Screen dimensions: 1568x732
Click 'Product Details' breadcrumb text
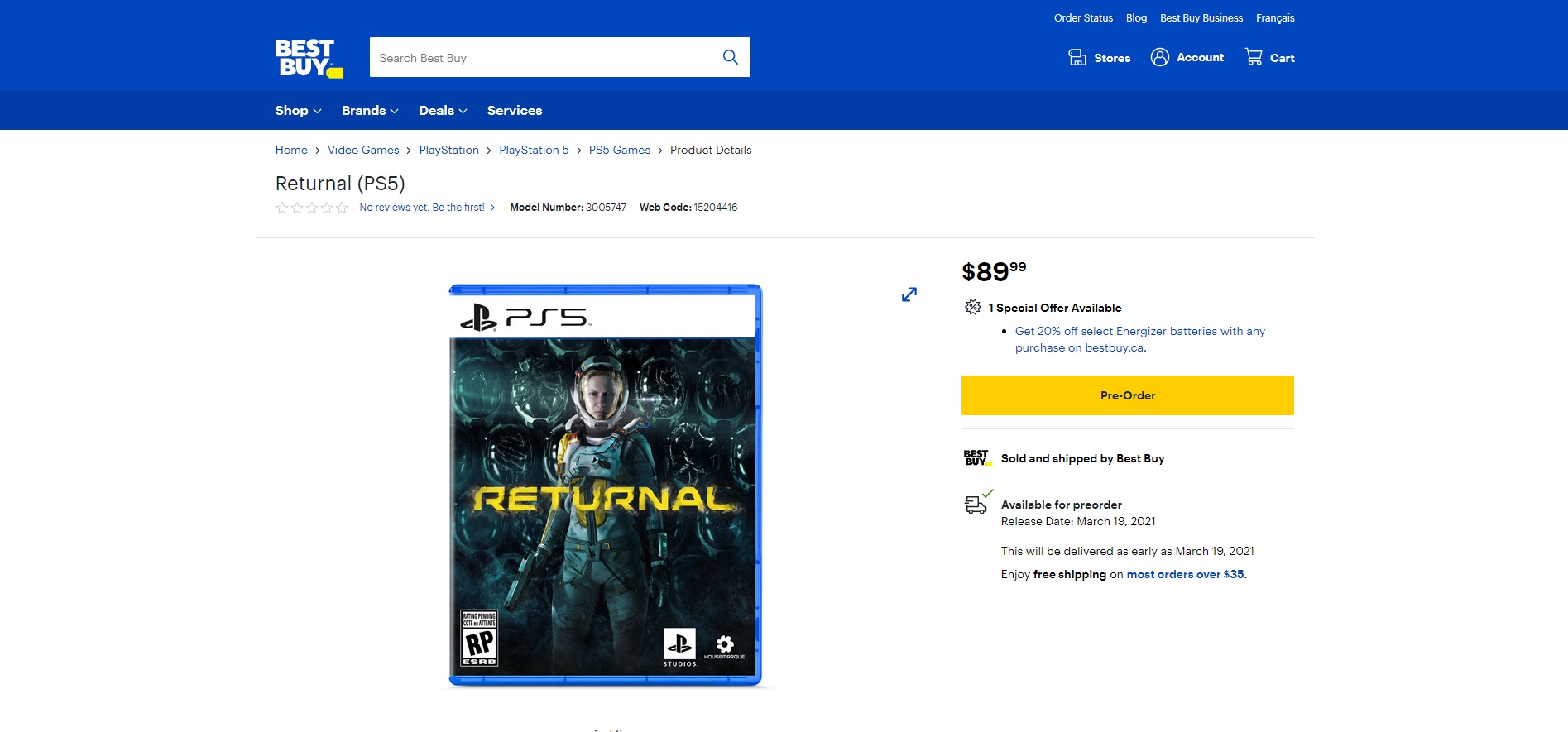[x=711, y=150]
